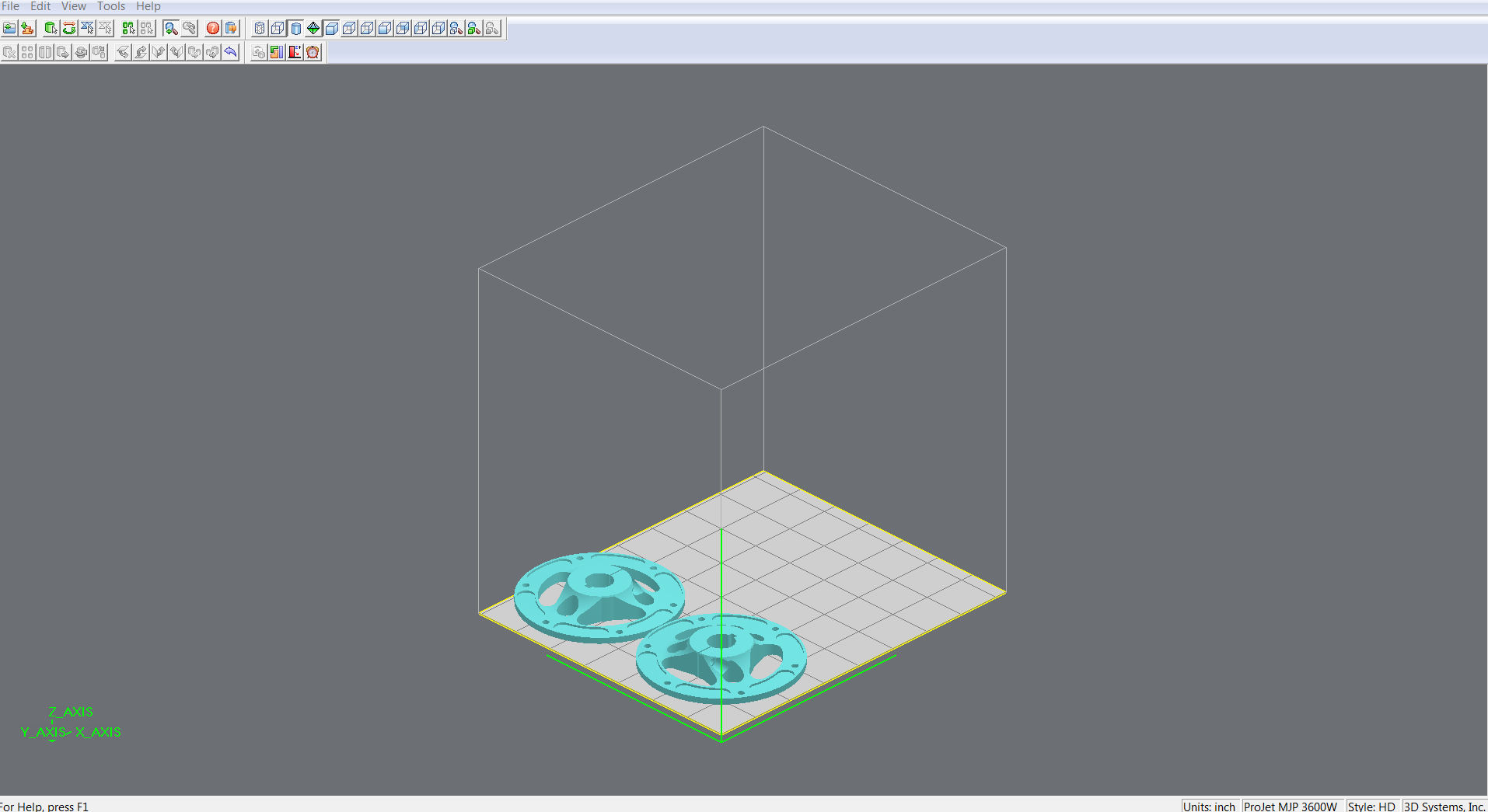Image resolution: width=1488 pixels, height=812 pixels.
Task: Open the File menu
Action: point(11,6)
